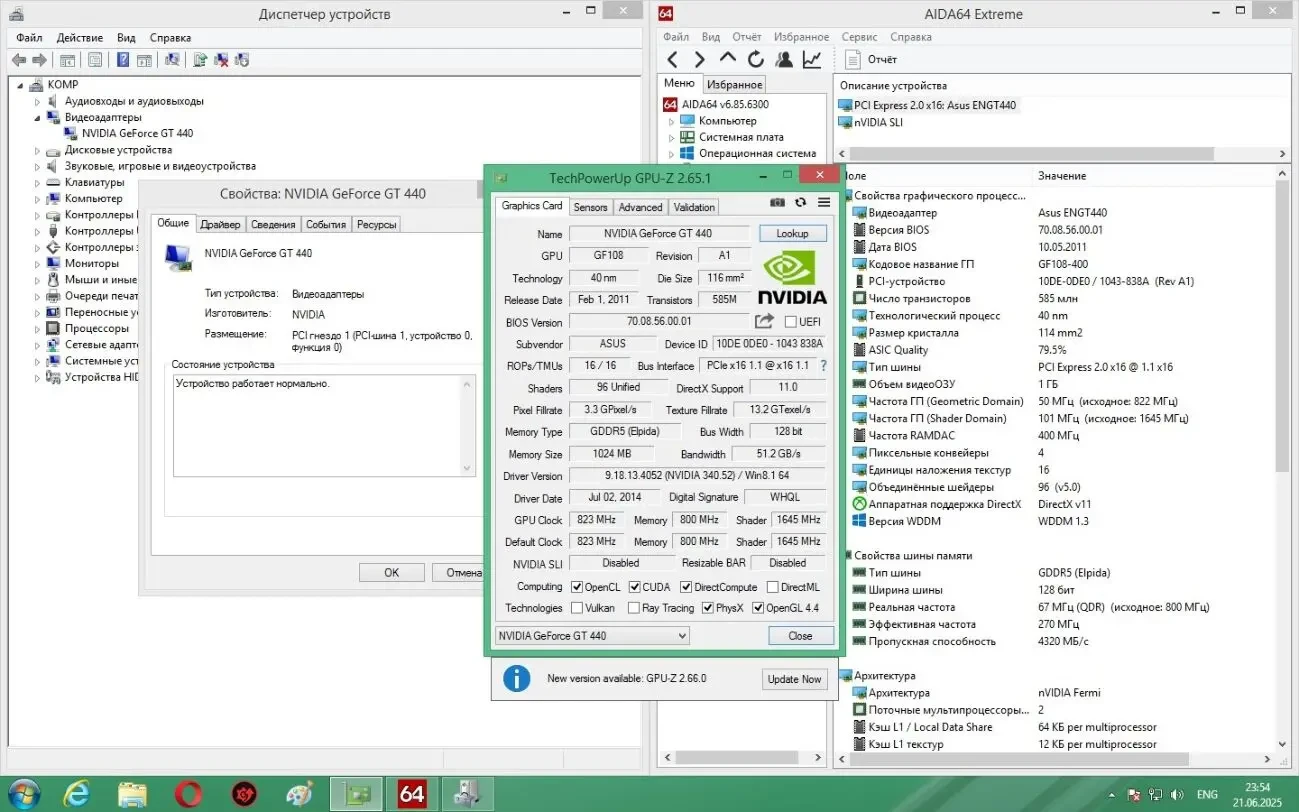
Task: Refresh the AIDA64 page
Action: click(x=756, y=60)
